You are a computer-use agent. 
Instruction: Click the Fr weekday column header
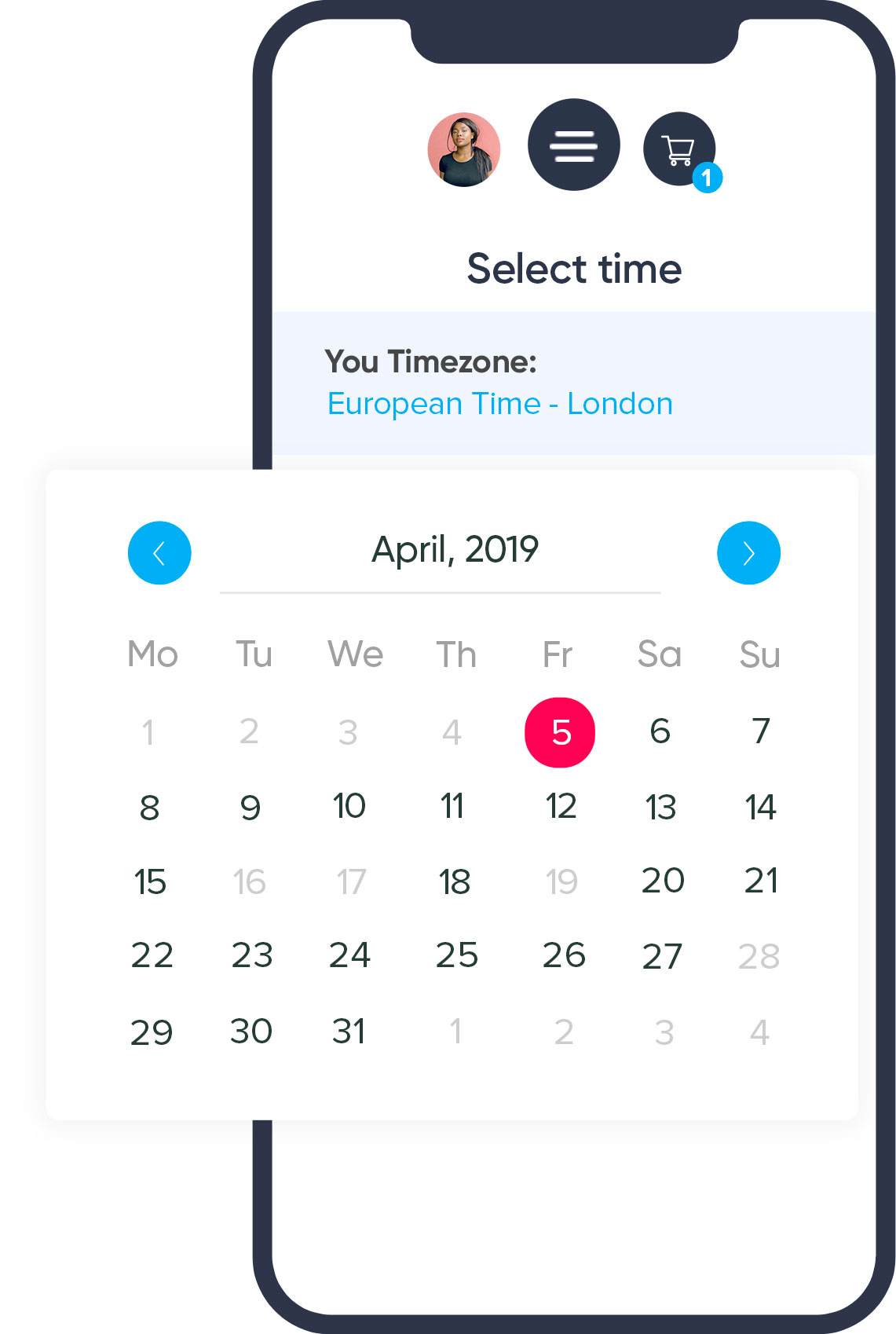pyautogui.click(x=557, y=654)
